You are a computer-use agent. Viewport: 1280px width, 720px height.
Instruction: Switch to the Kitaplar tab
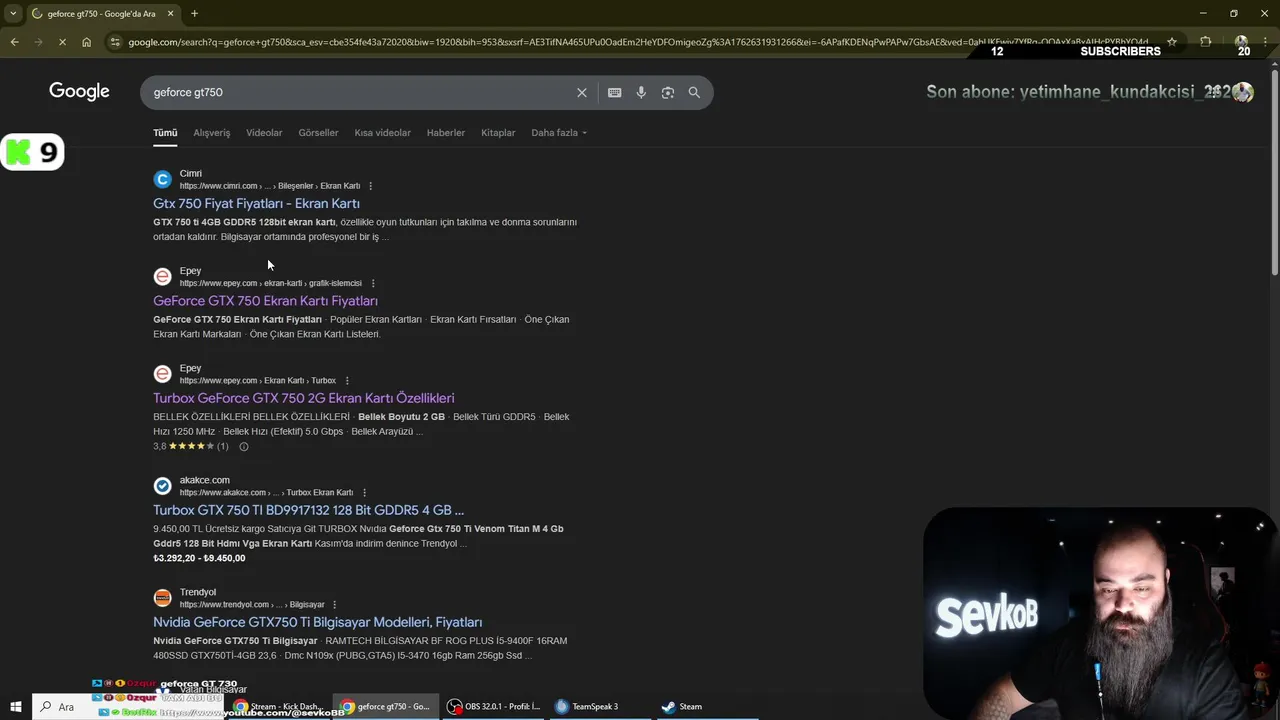[x=498, y=132]
